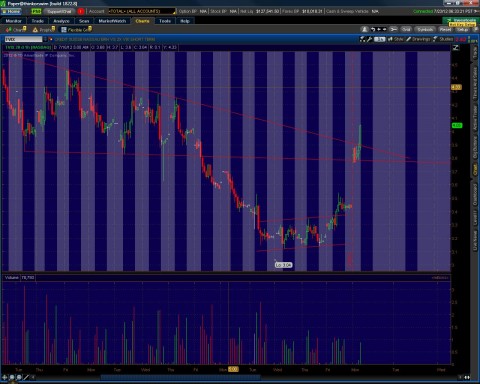
Task: Open the Charts sub-tab
Action: tap(16, 30)
